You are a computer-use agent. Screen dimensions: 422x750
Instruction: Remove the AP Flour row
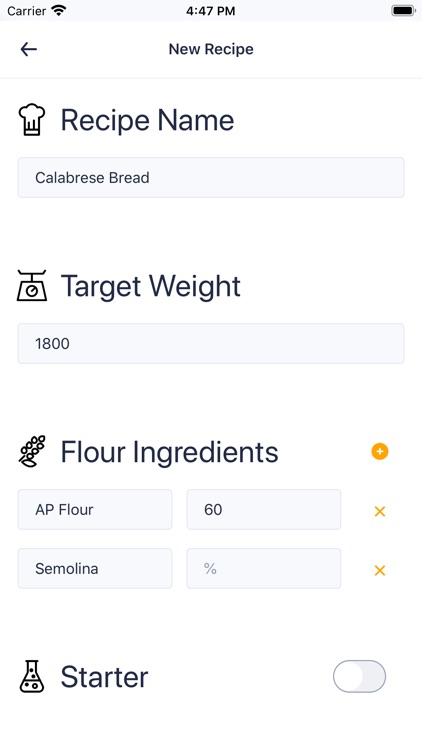coord(380,511)
